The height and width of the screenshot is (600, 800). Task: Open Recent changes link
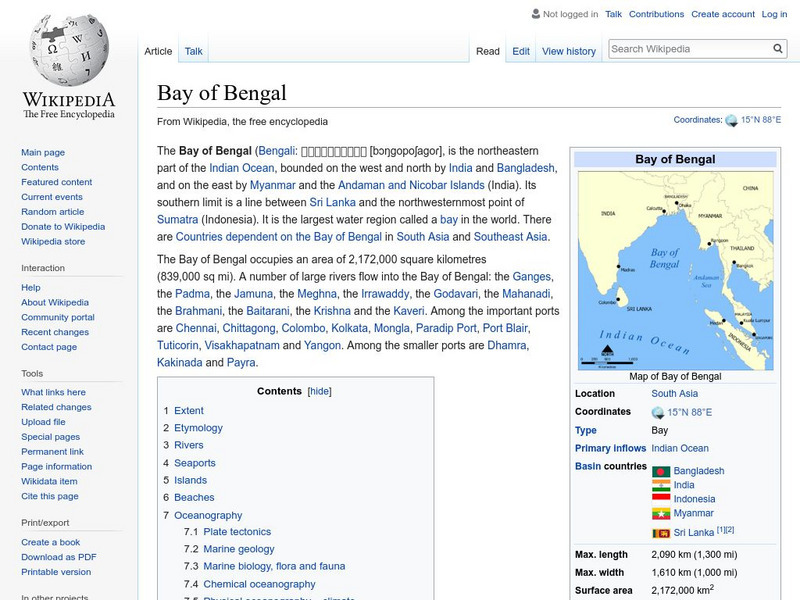point(55,332)
